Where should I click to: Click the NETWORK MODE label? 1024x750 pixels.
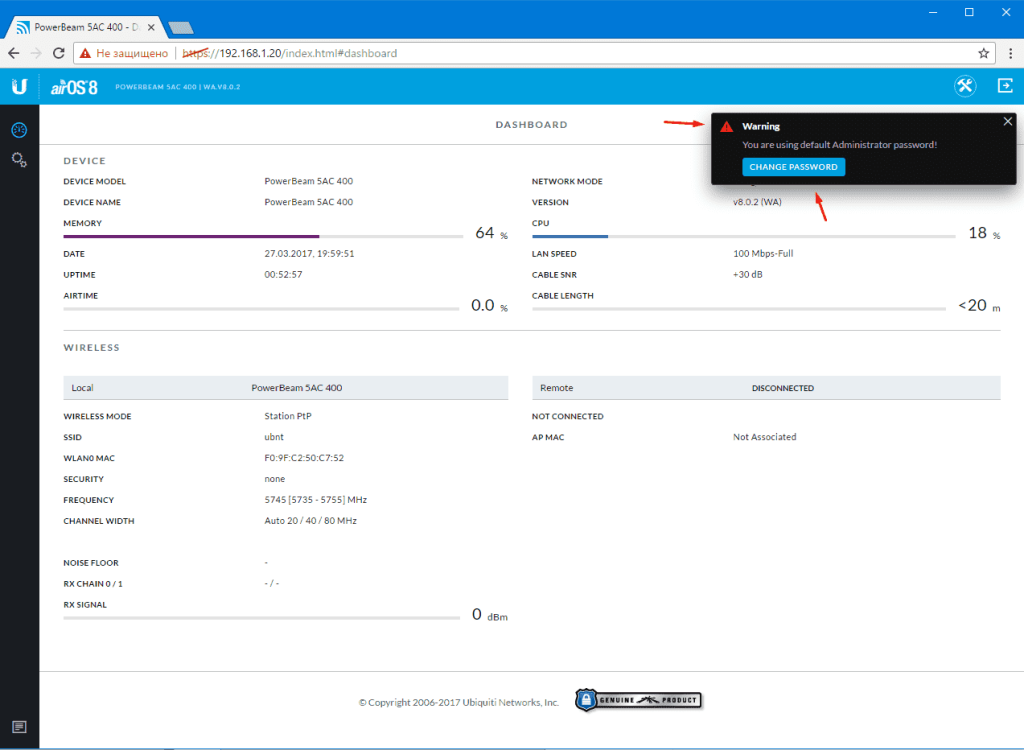567,181
